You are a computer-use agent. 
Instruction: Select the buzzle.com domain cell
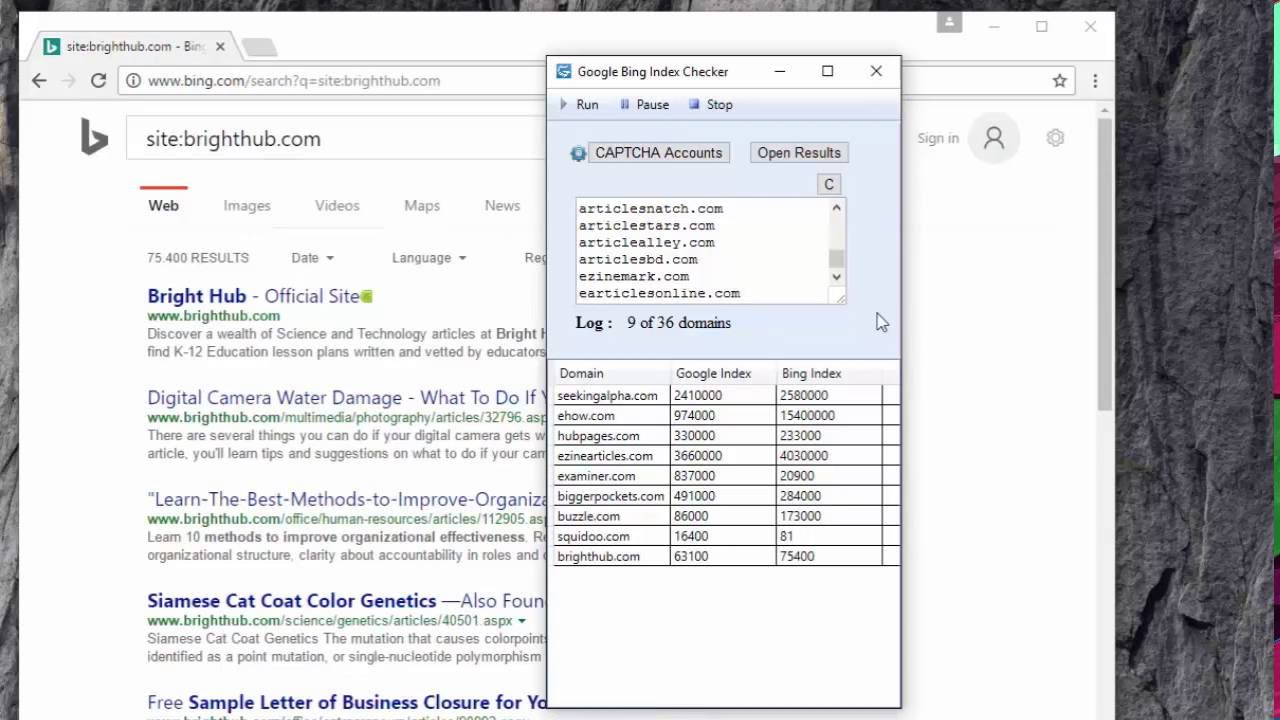pyautogui.click(x=612, y=516)
